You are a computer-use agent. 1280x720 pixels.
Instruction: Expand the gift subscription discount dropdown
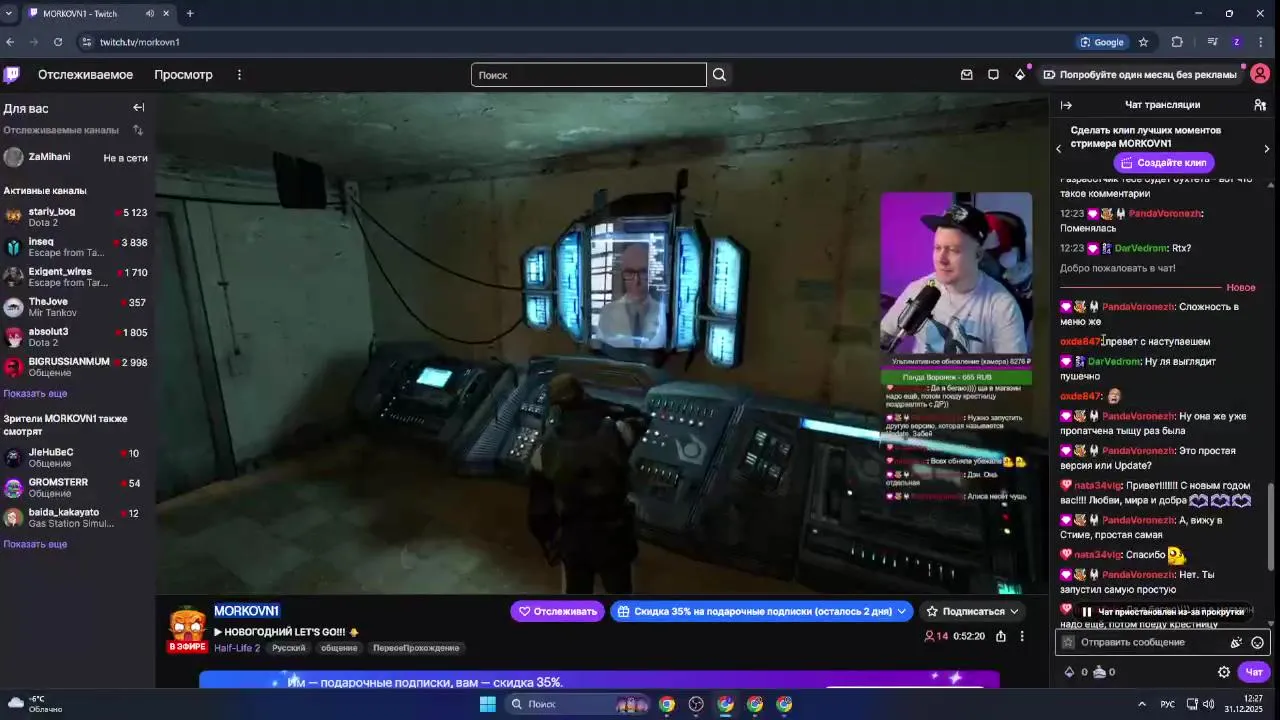click(902, 611)
